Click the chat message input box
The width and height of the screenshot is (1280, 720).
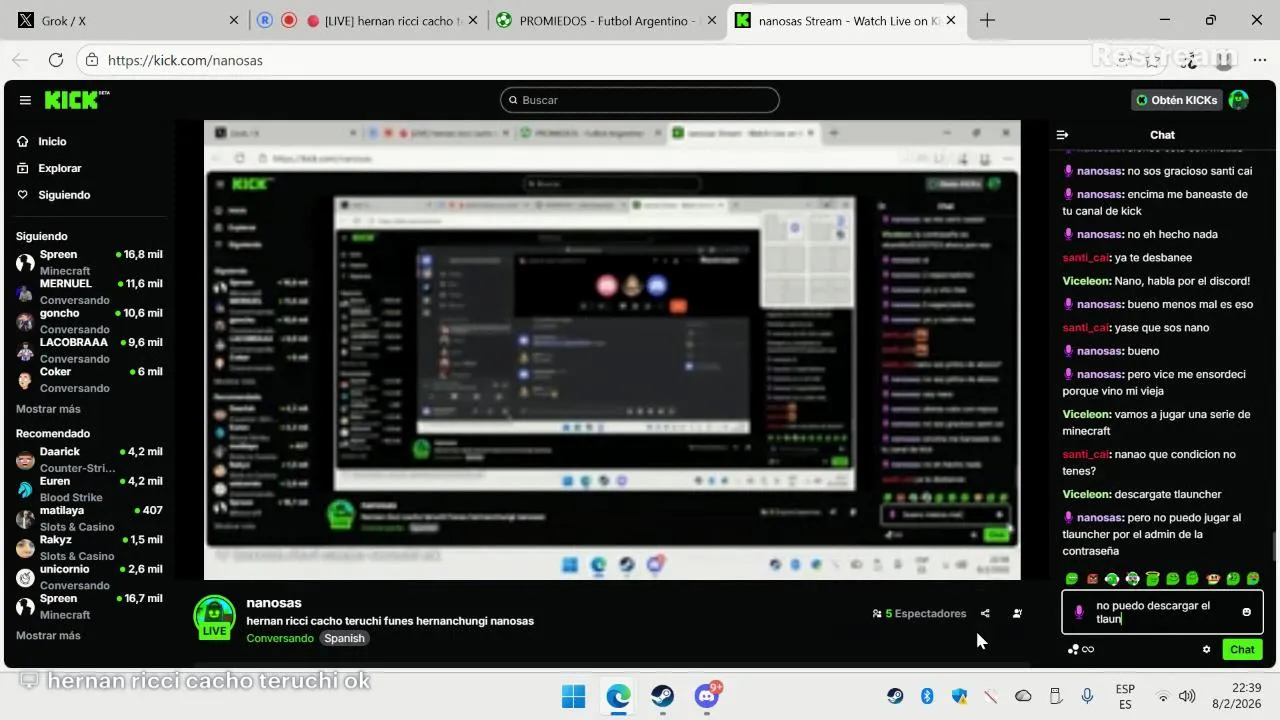1162,612
